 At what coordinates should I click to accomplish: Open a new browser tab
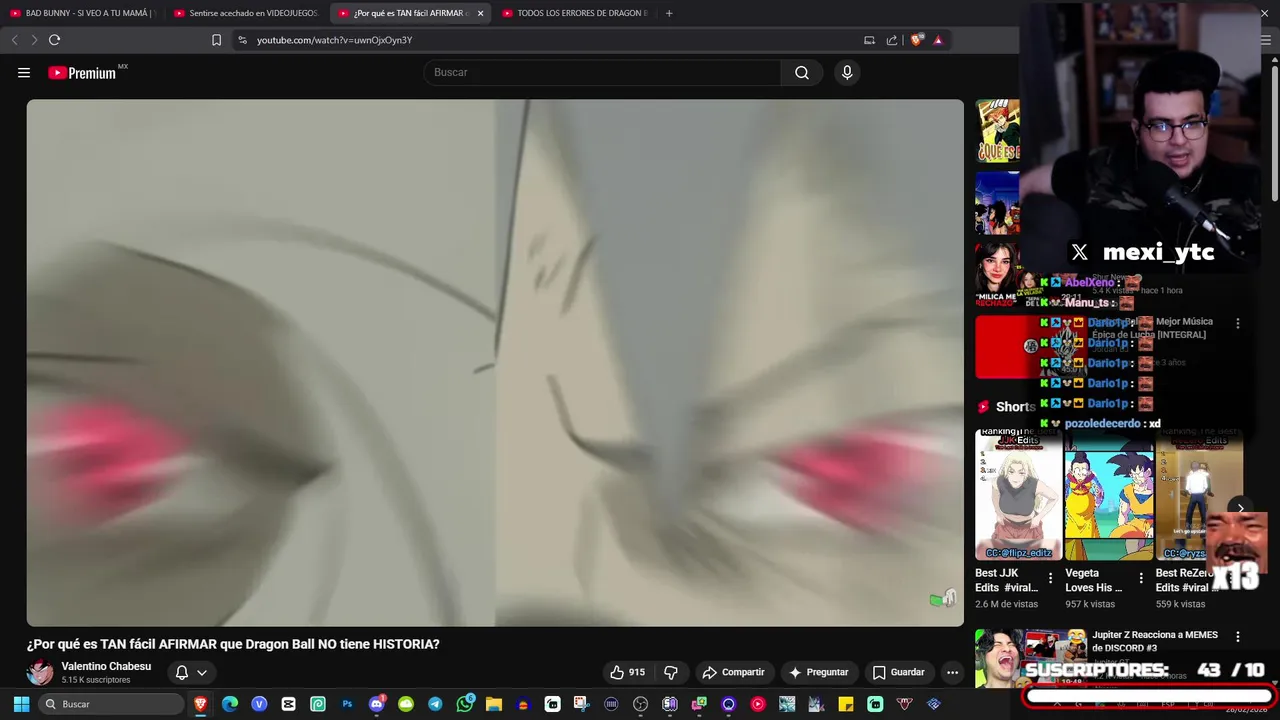click(669, 13)
